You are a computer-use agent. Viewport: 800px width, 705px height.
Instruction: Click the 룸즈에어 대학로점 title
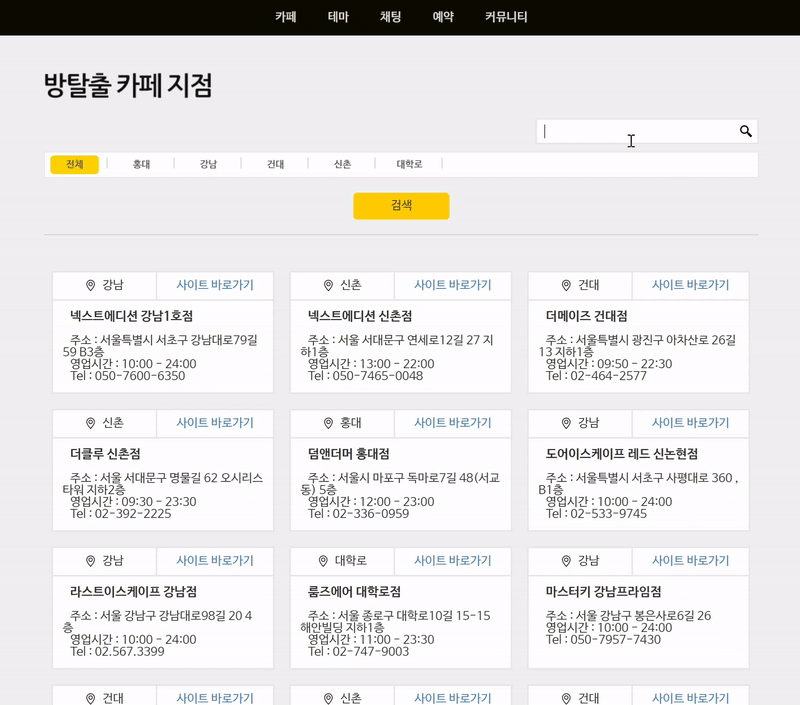(x=354, y=592)
